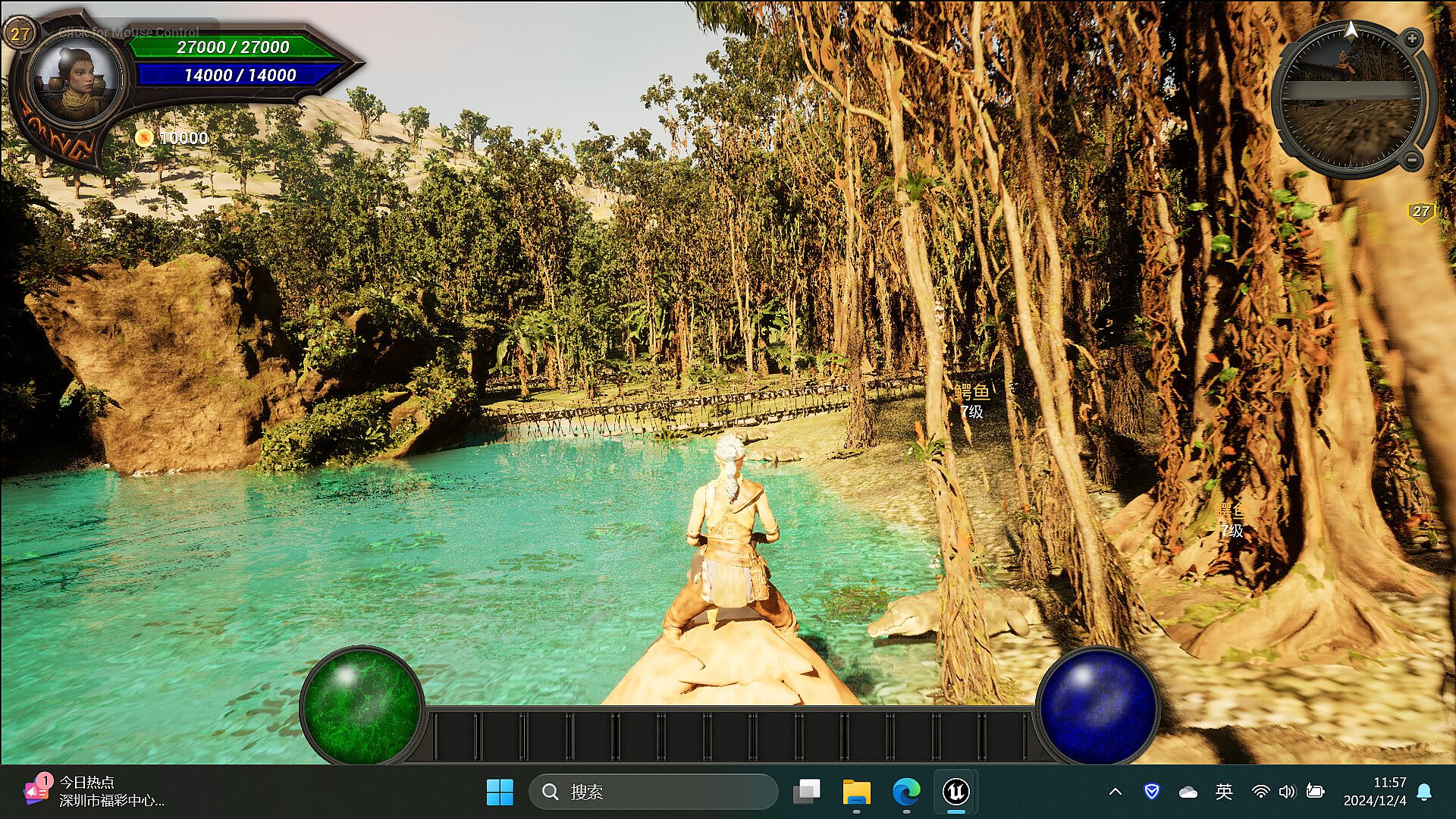Click the taskbar 搜索 search box
The width and height of the screenshot is (1456, 819).
pyautogui.click(x=653, y=792)
